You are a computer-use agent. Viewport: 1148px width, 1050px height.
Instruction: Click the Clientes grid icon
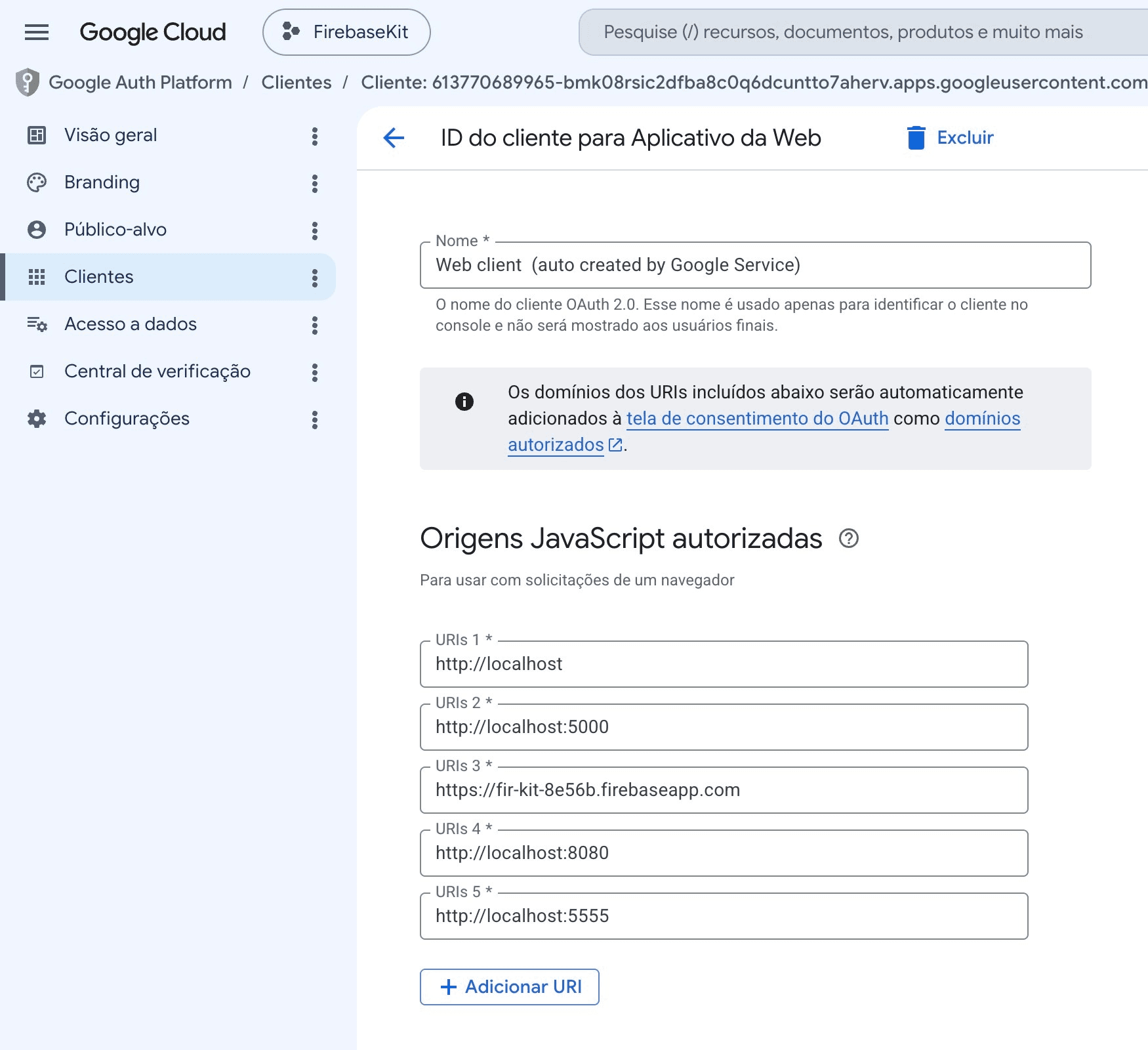click(x=37, y=277)
